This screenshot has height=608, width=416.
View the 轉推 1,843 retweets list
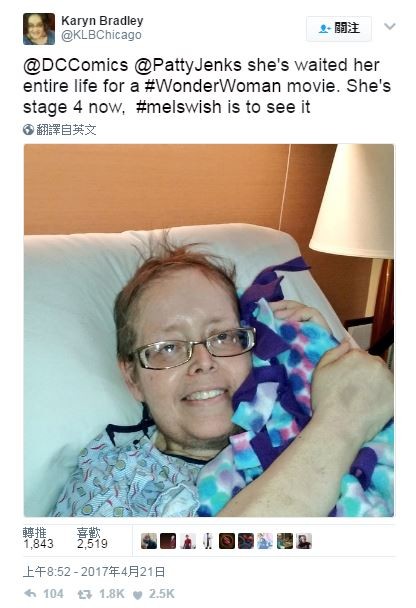point(38,539)
